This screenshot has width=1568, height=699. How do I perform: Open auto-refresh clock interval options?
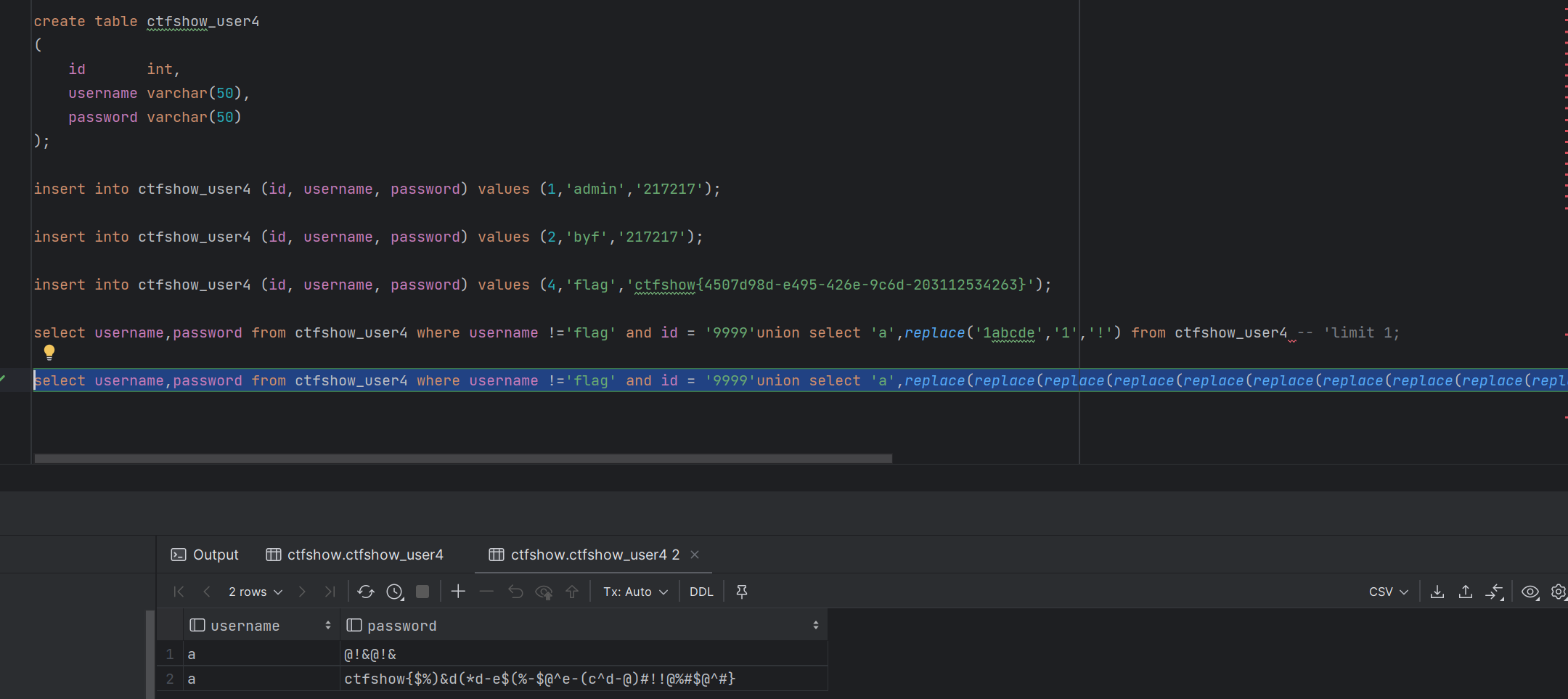(395, 592)
